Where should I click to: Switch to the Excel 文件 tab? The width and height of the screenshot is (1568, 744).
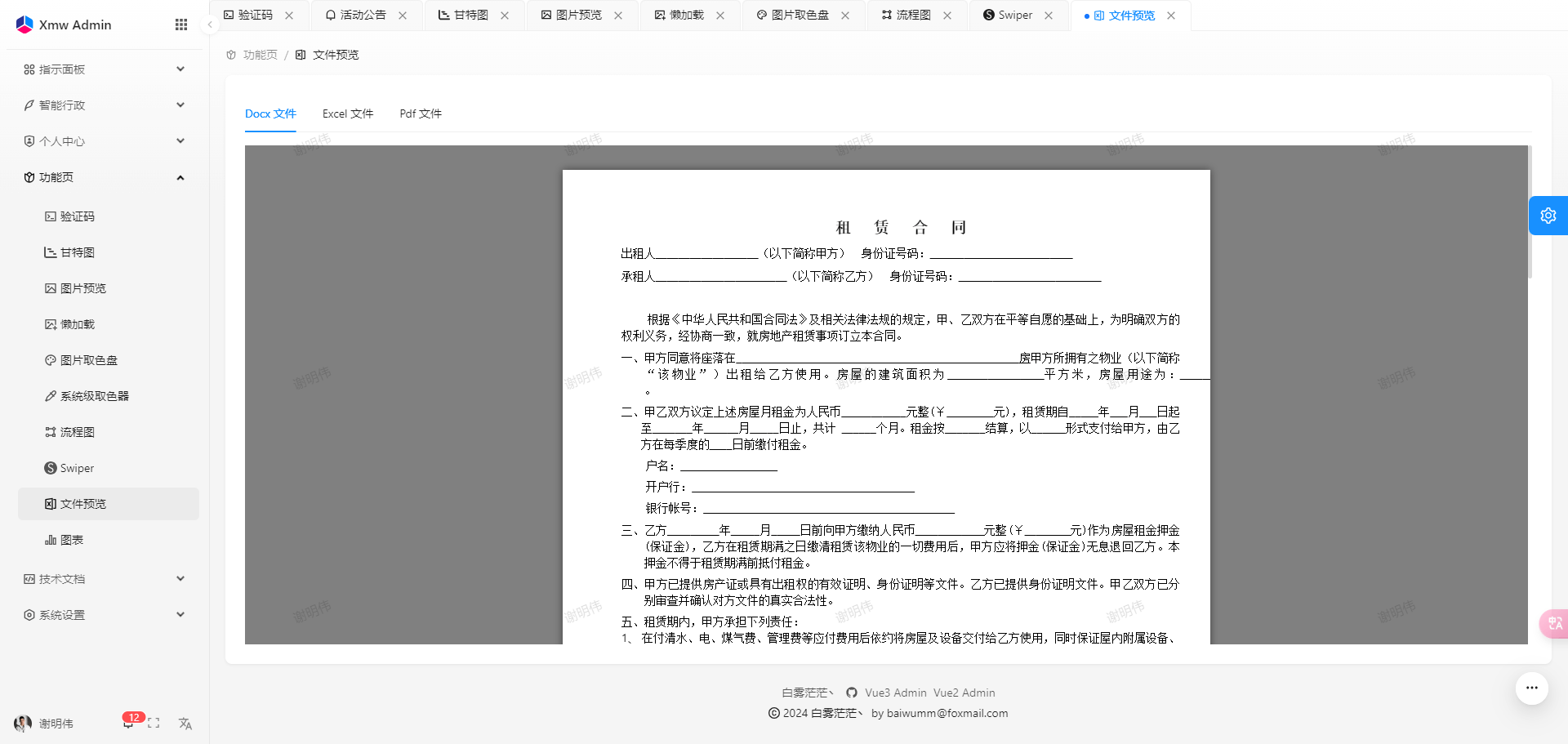pyautogui.click(x=348, y=114)
